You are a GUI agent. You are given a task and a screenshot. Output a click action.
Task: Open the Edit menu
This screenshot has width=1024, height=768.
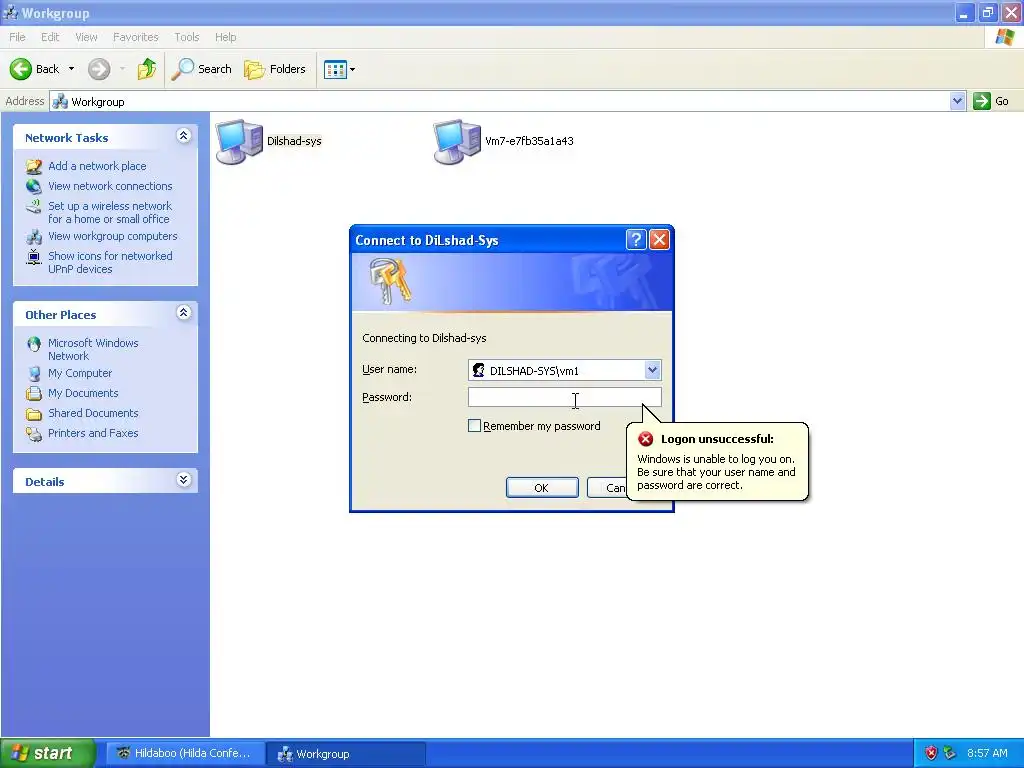coord(50,37)
